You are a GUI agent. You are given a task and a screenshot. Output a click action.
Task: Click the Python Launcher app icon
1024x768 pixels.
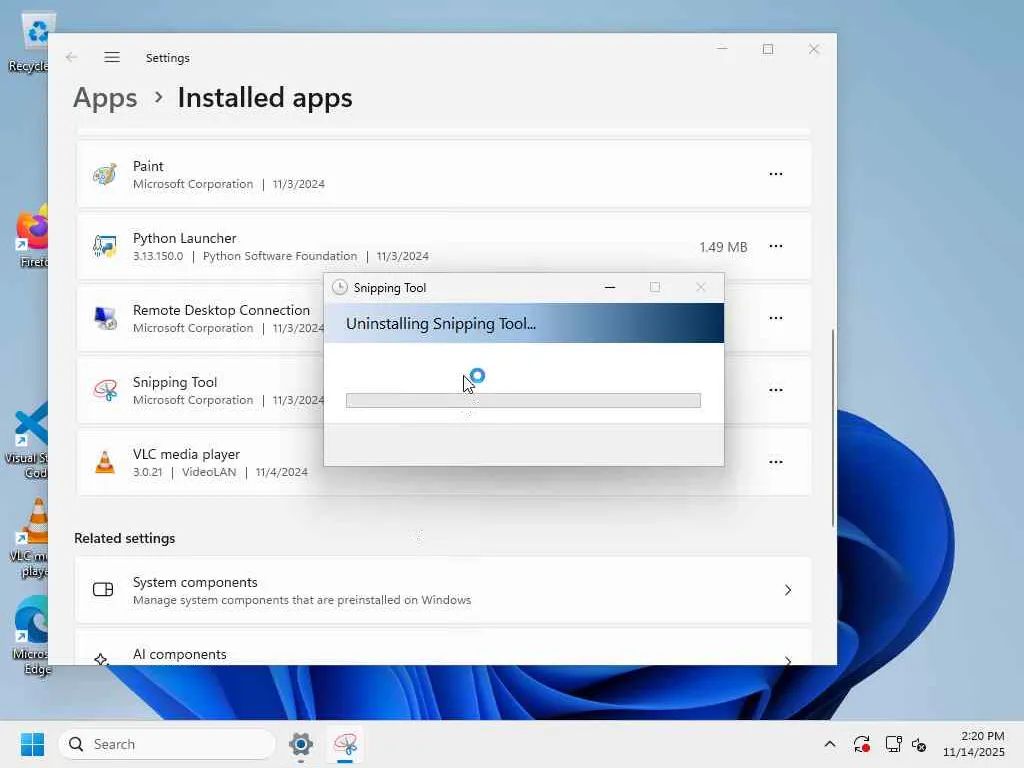tap(105, 246)
